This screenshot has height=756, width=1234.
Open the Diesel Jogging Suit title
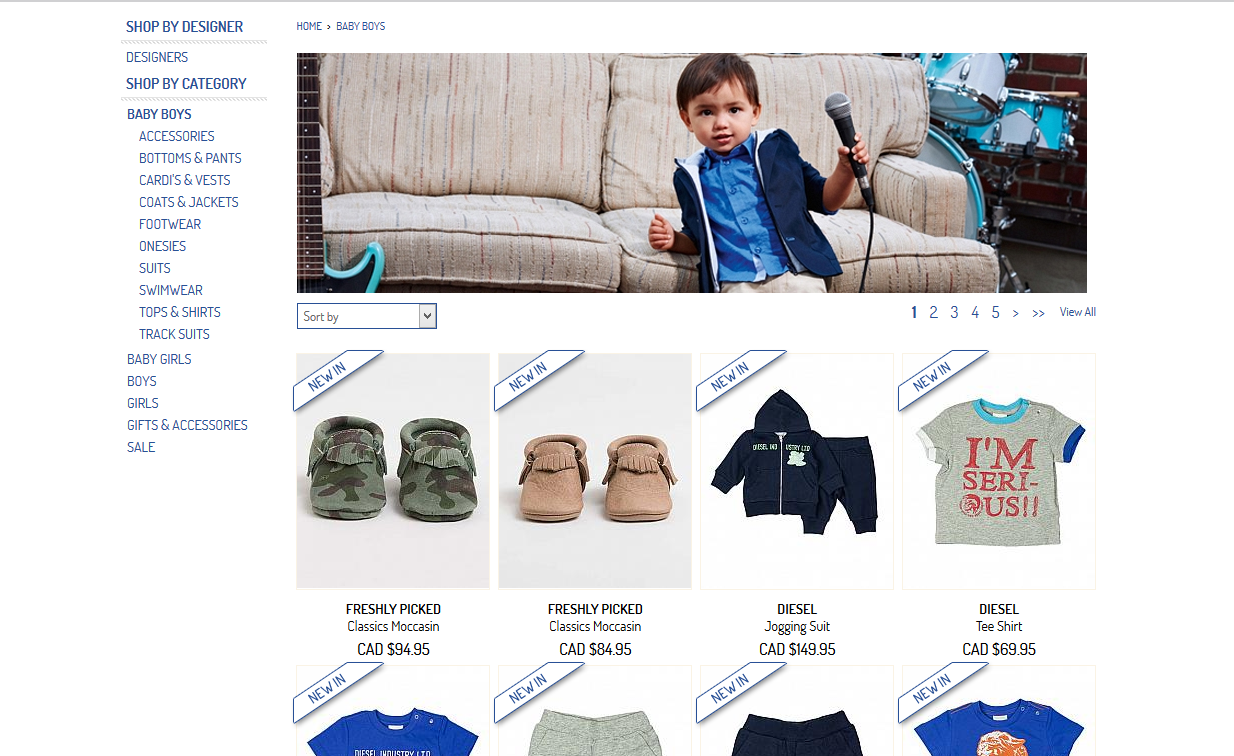(x=797, y=627)
